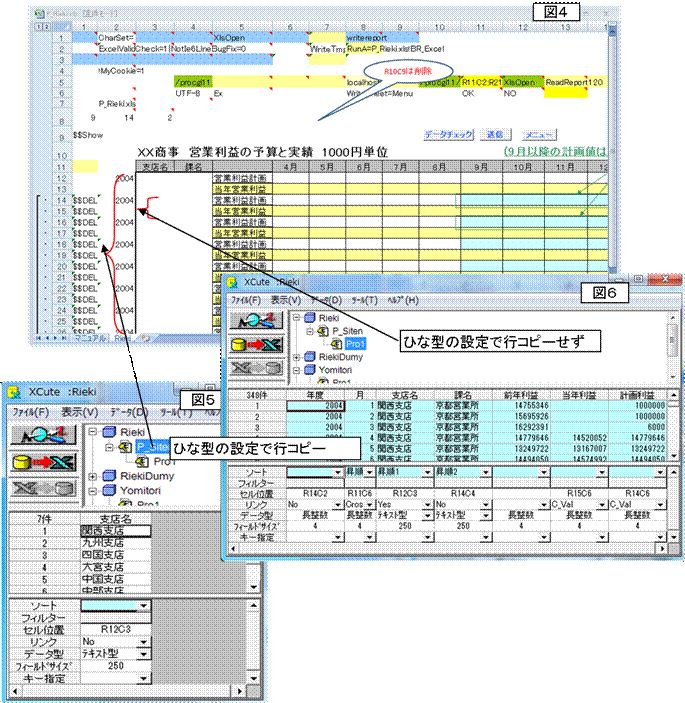The height and width of the screenshot is (703, 685).
Task: Click Excel outline level 1 button
Action: pos(39,26)
